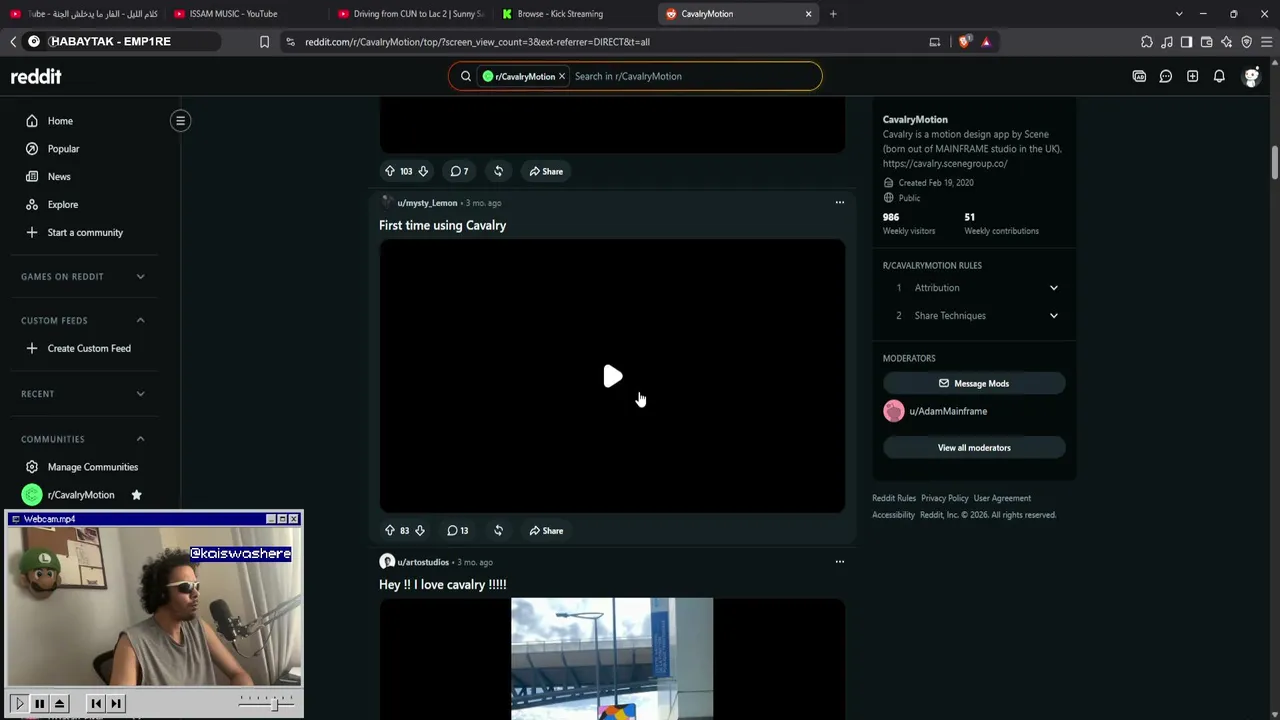Click View all moderators
Viewport: 1280px width, 720px height.
click(x=974, y=448)
